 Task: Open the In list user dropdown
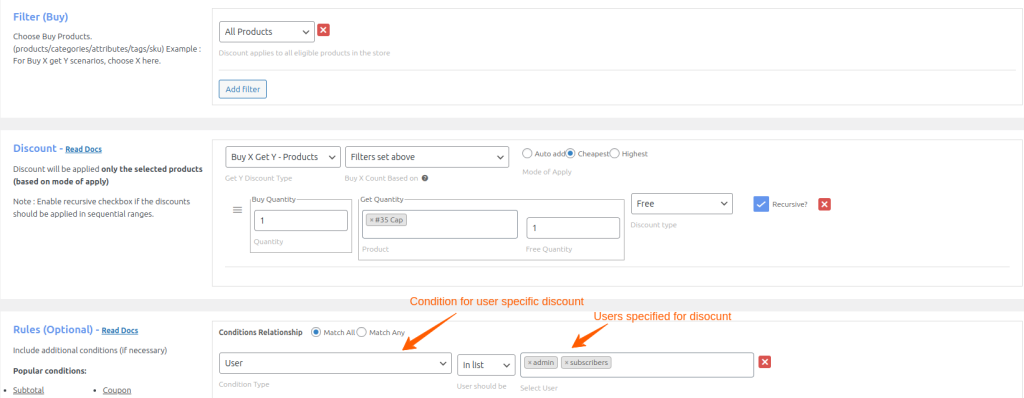pyautogui.click(x=486, y=365)
